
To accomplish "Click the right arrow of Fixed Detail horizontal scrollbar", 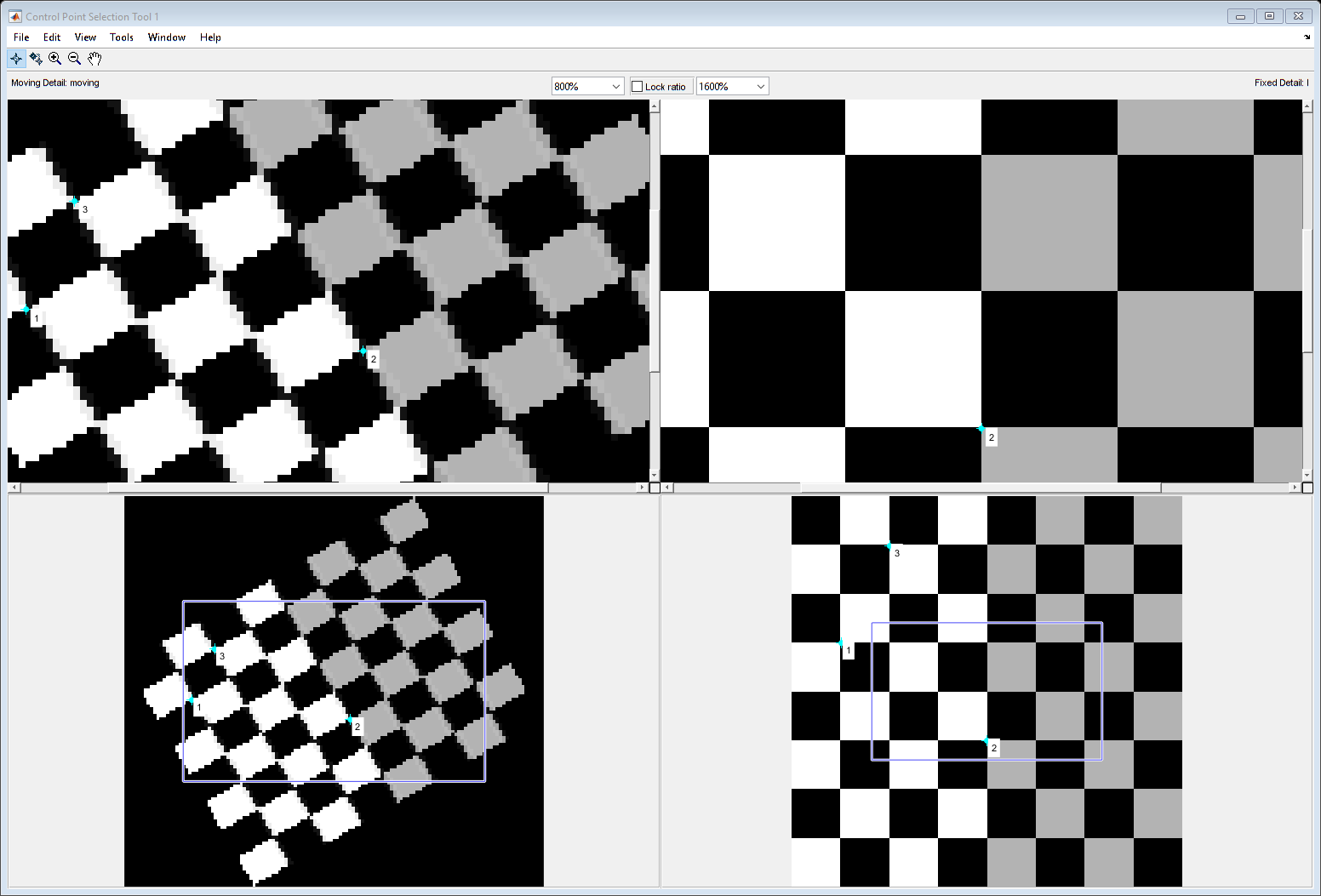I will pos(1295,488).
